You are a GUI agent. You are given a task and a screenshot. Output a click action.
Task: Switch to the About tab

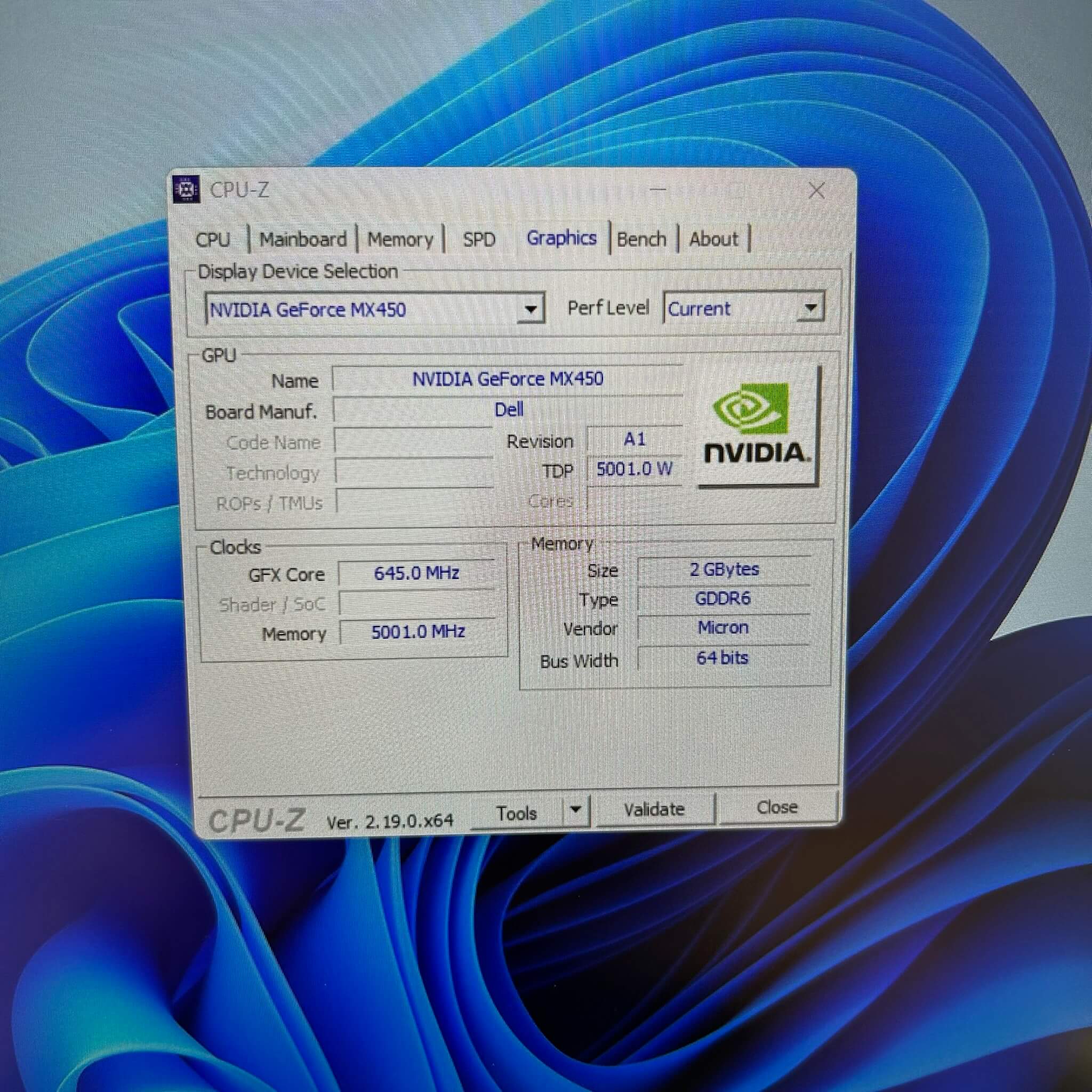[x=713, y=239]
